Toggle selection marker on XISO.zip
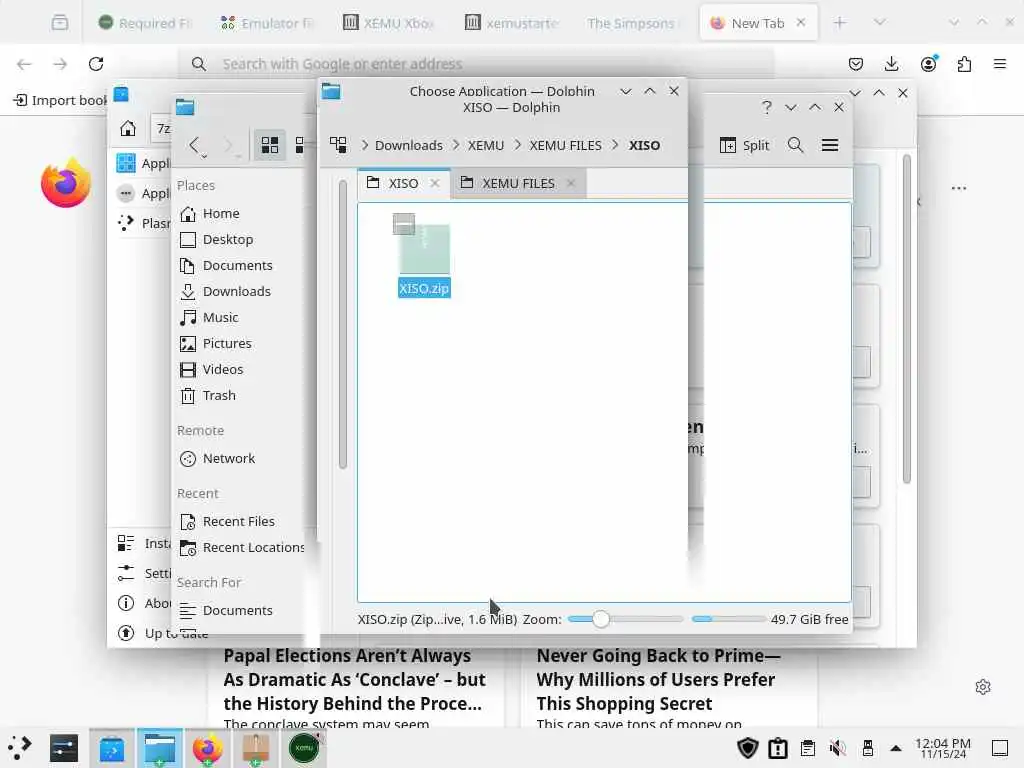The image size is (1024, 768). click(404, 224)
